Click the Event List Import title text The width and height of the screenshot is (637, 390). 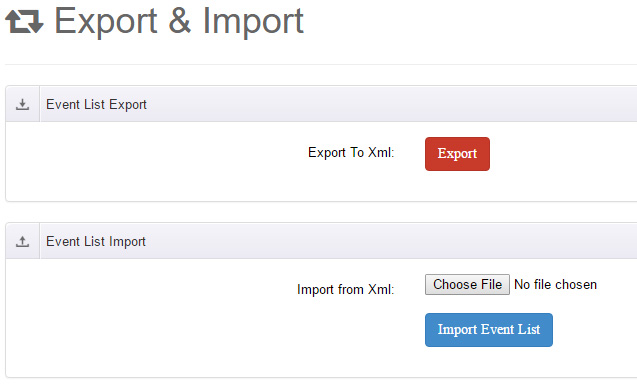(x=96, y=241)
